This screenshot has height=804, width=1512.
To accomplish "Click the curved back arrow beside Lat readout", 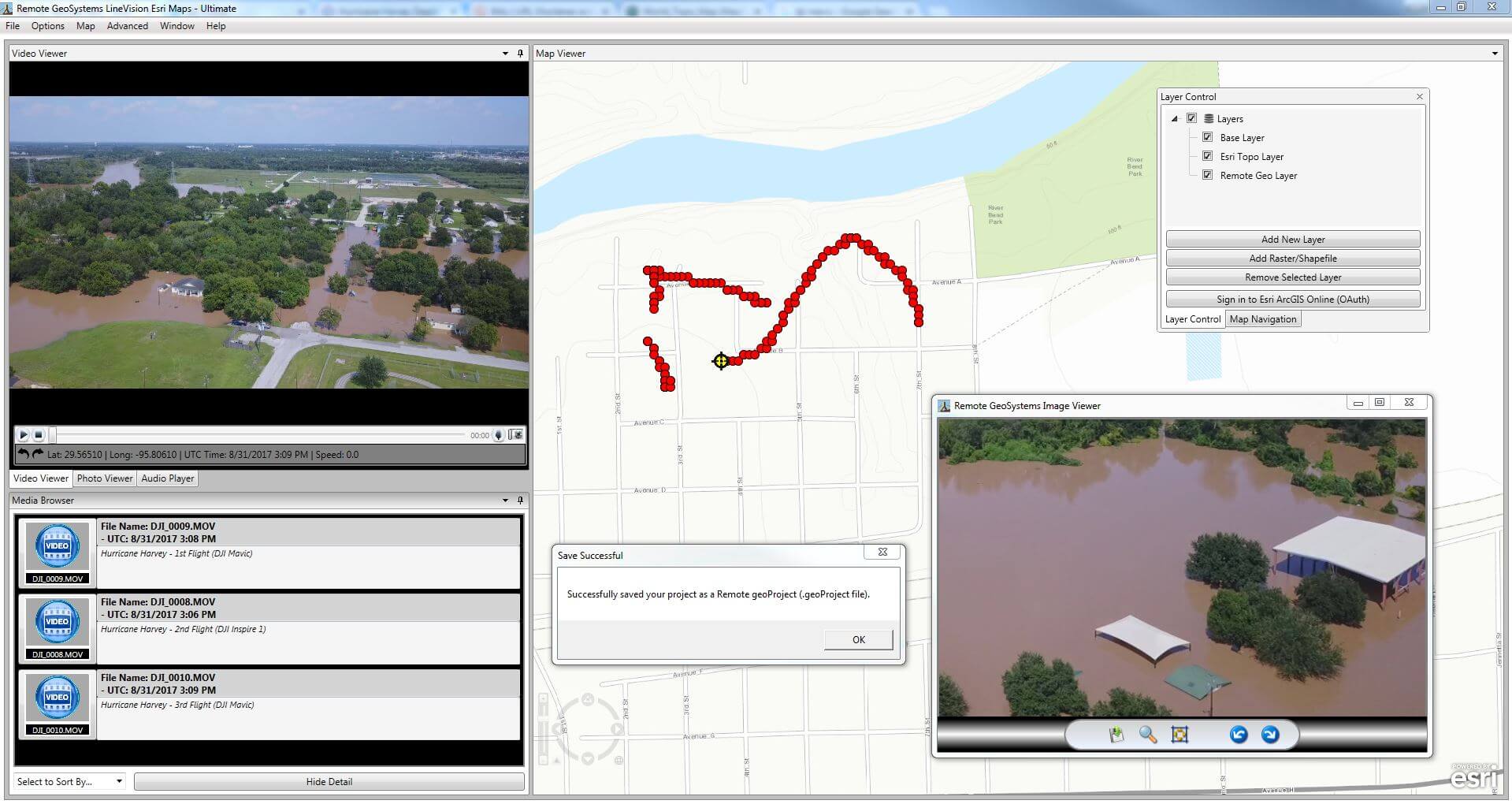I will coord(24,454).
